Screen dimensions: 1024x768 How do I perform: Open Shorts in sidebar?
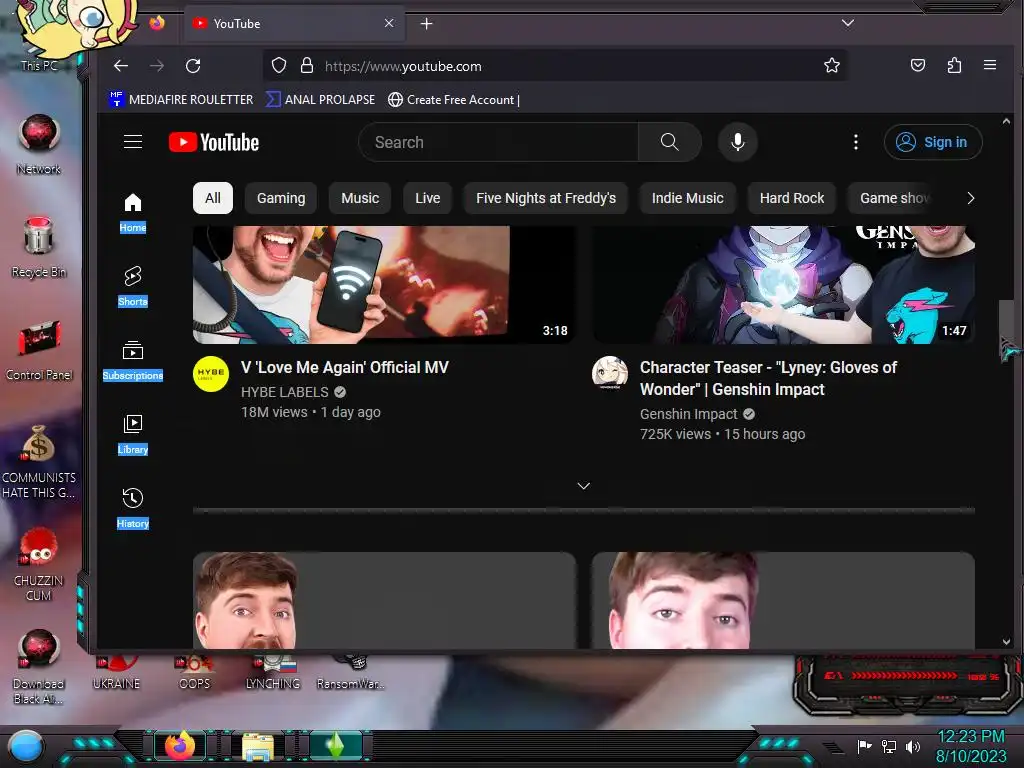pos(133,287)
